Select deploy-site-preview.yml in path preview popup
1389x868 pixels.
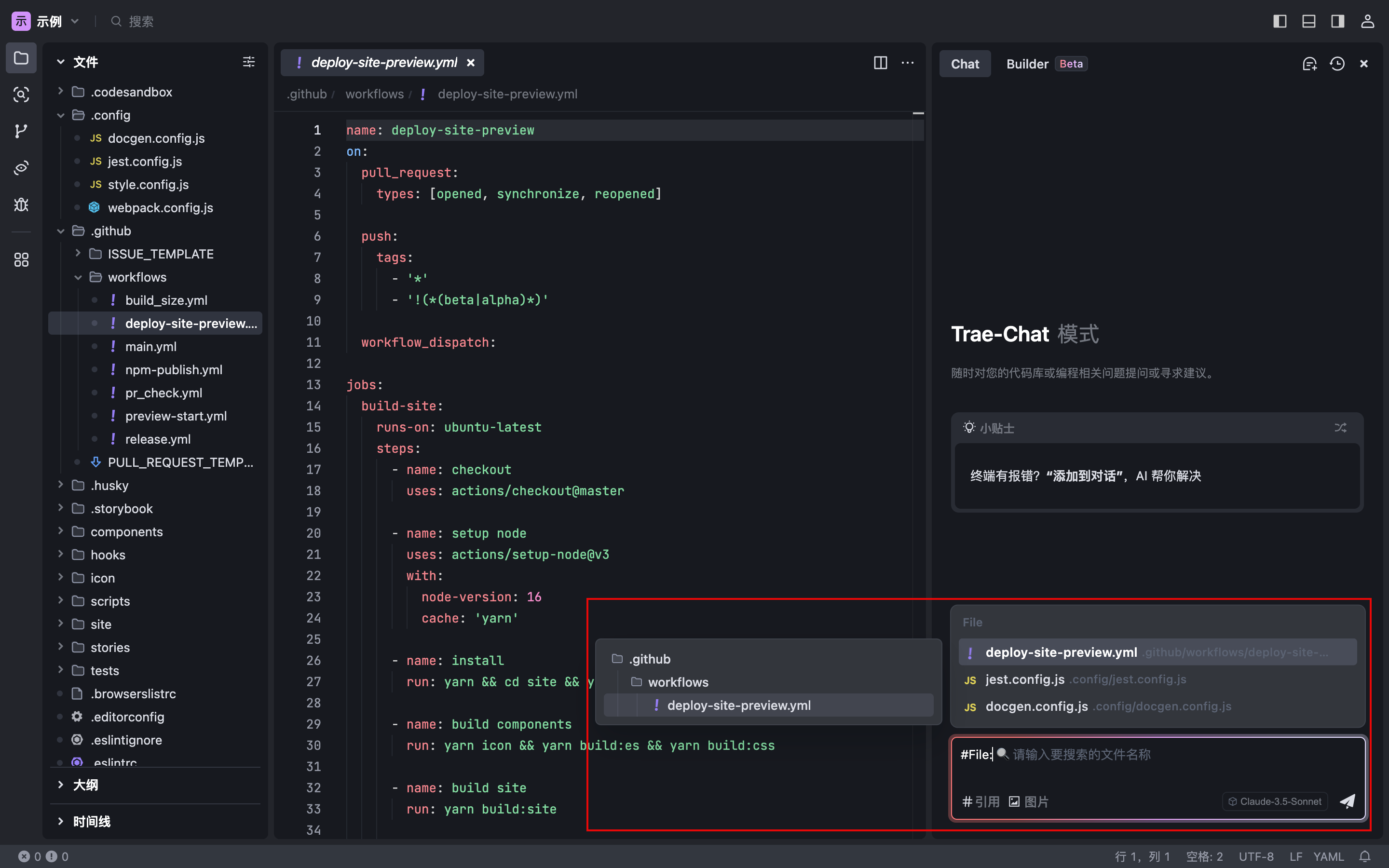(x=768, y=705)
